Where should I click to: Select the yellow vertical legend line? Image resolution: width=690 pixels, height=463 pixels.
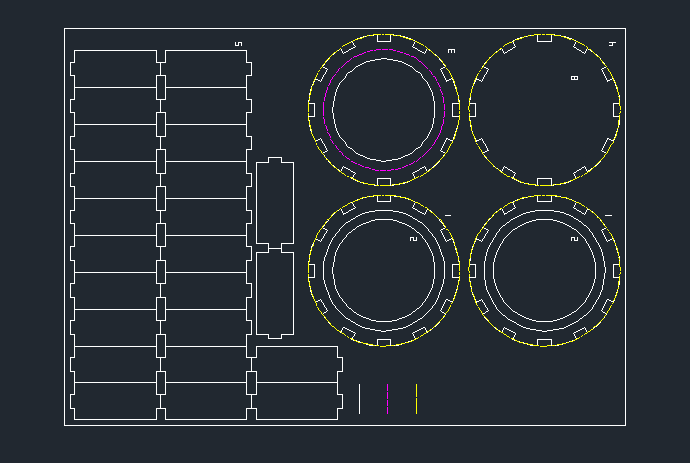point(416,398)
